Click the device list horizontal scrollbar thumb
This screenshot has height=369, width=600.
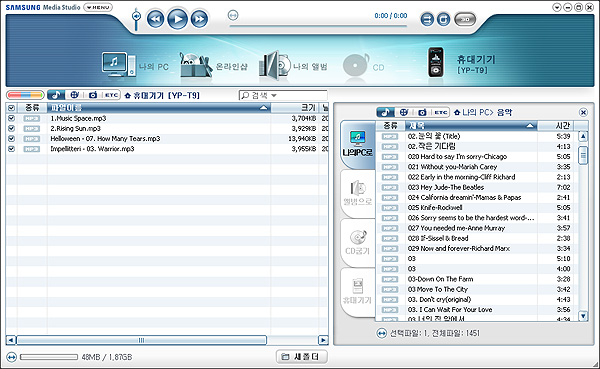(x=142, y=340)
